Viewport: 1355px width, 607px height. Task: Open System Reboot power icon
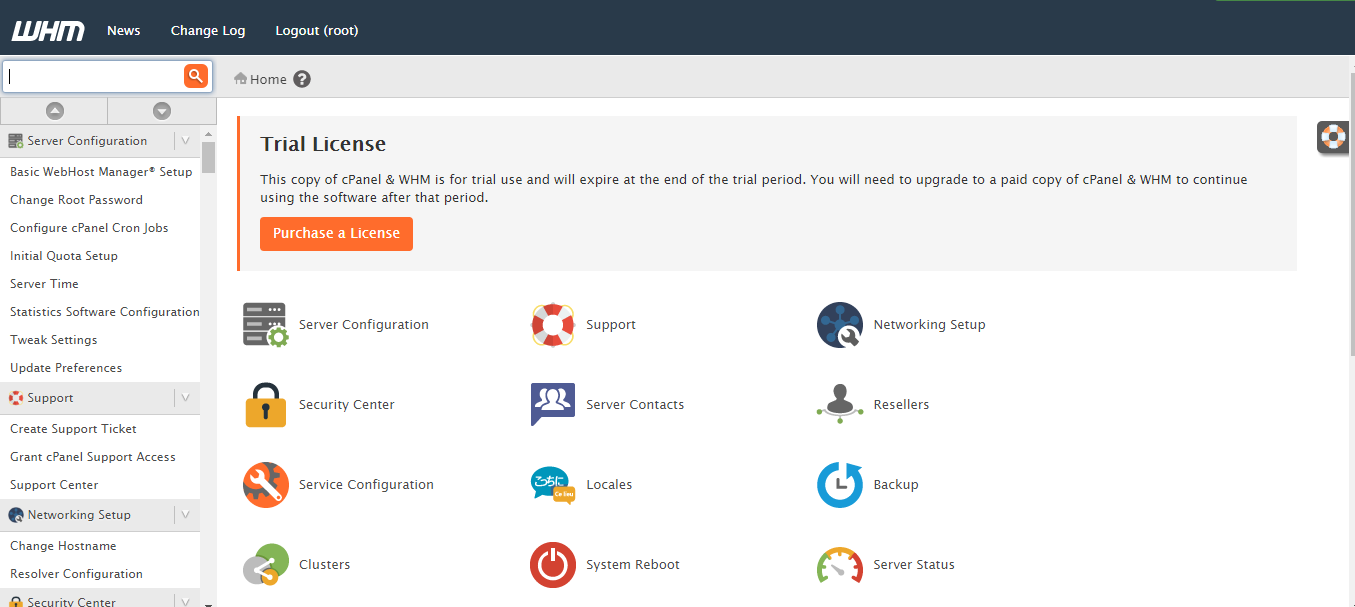click(x=552, y=564)
